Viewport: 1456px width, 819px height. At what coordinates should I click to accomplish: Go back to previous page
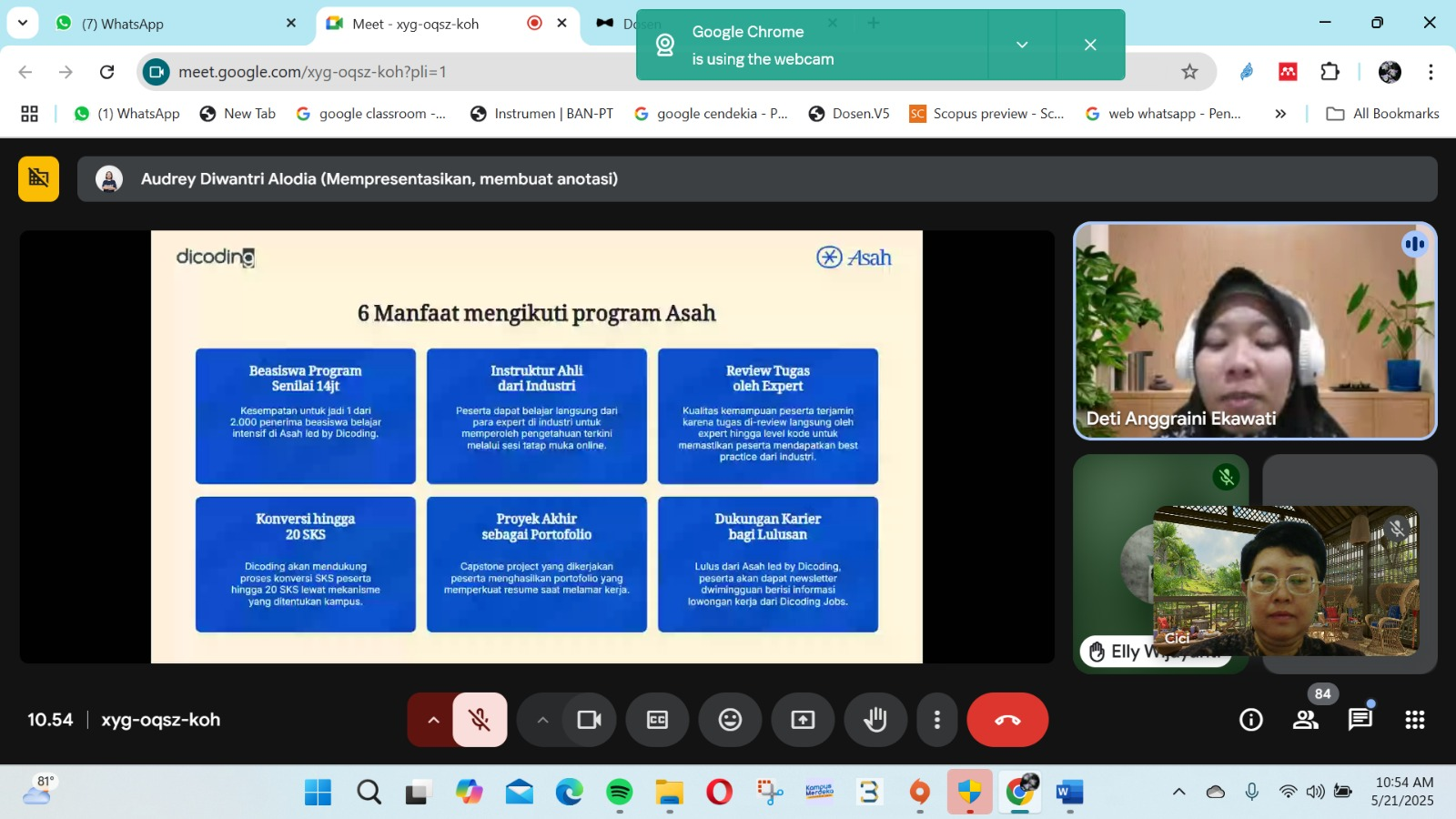tap(25, 72)
